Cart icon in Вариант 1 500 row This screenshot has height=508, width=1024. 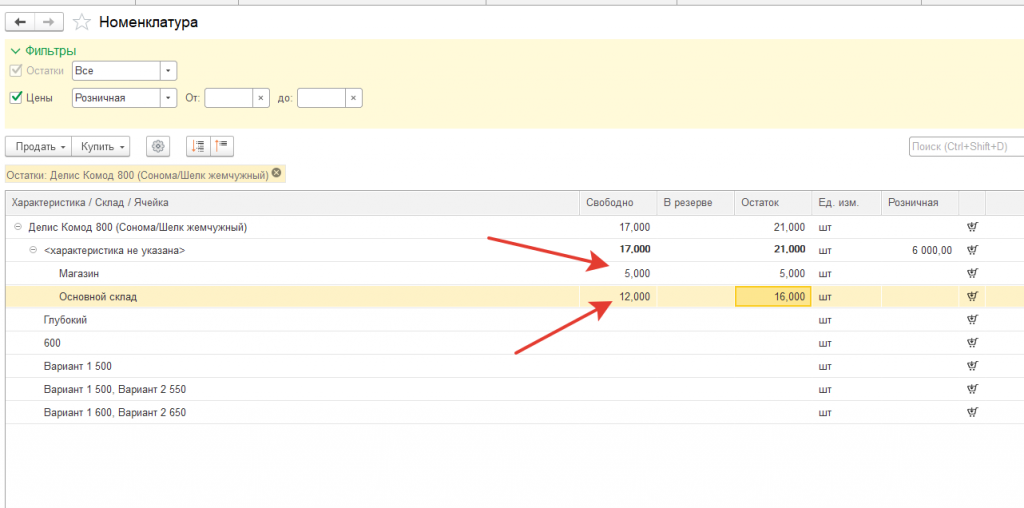point(972,366)
